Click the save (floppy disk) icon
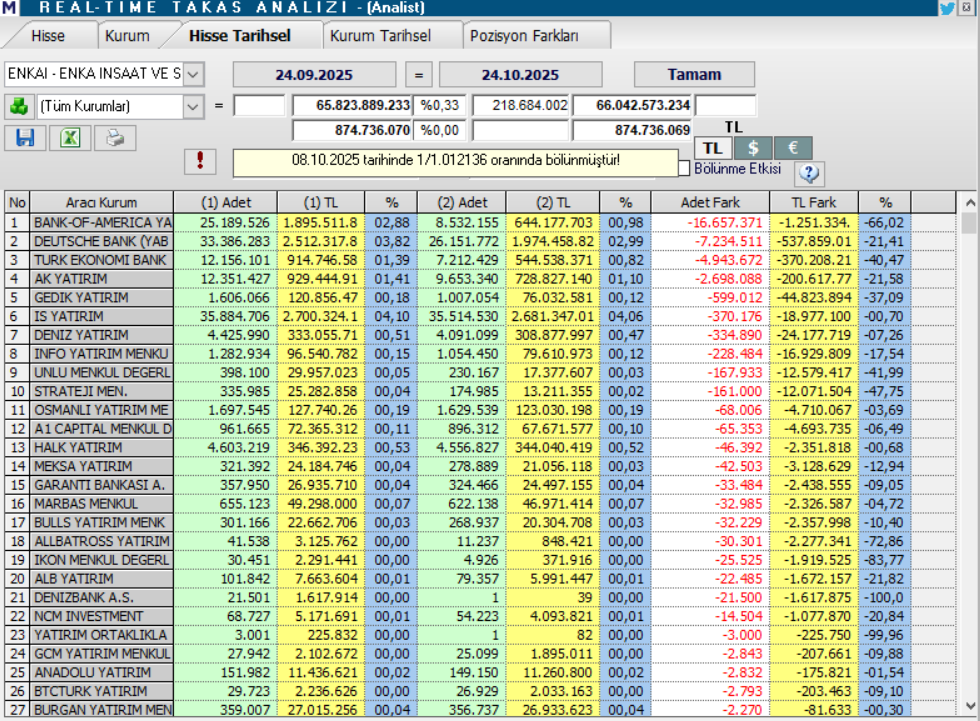980x721 pixels. pos(25,138)
